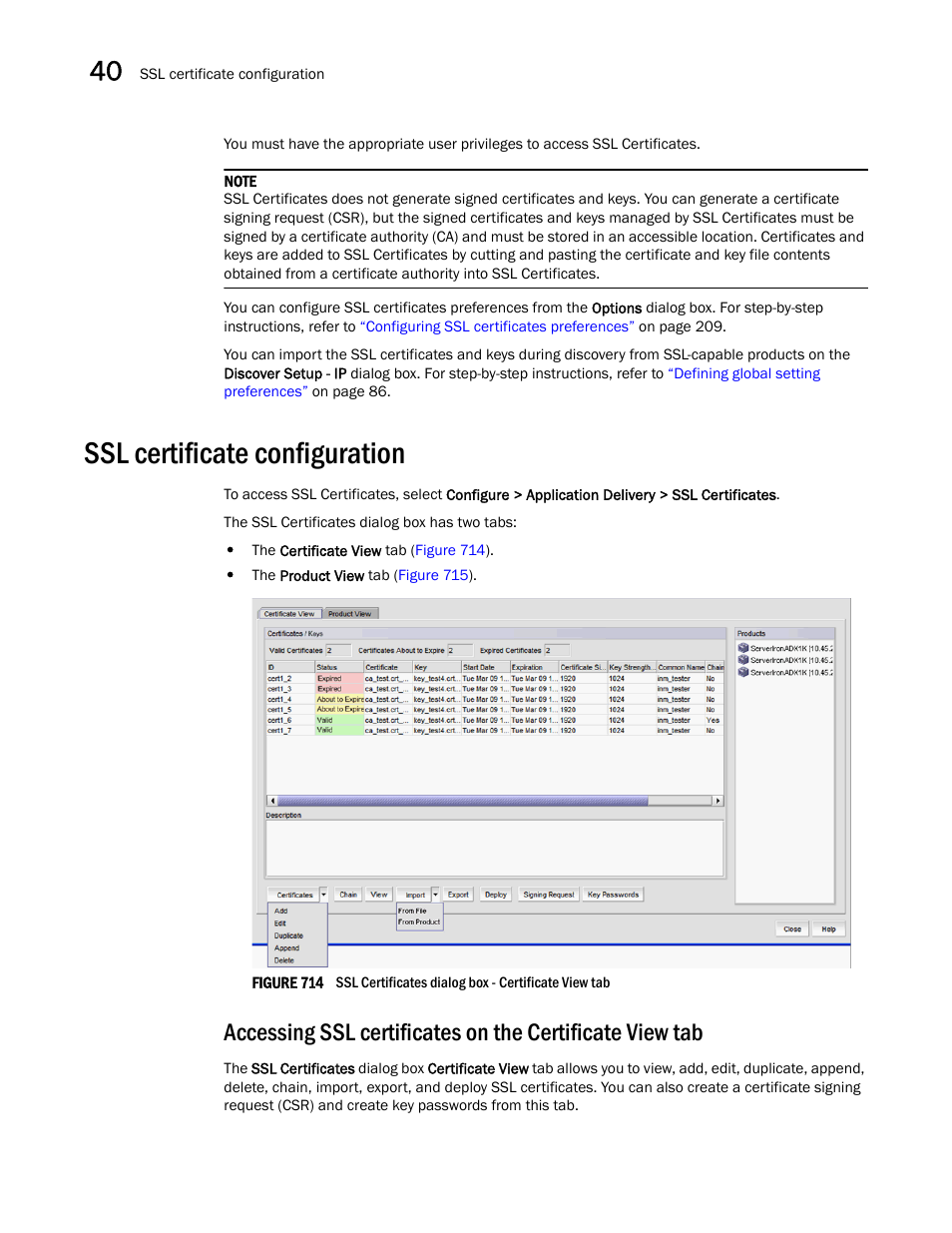Click the horizontal scrollbar under certificates table
Screen dimensions: 952x1233
coord(463,801)
